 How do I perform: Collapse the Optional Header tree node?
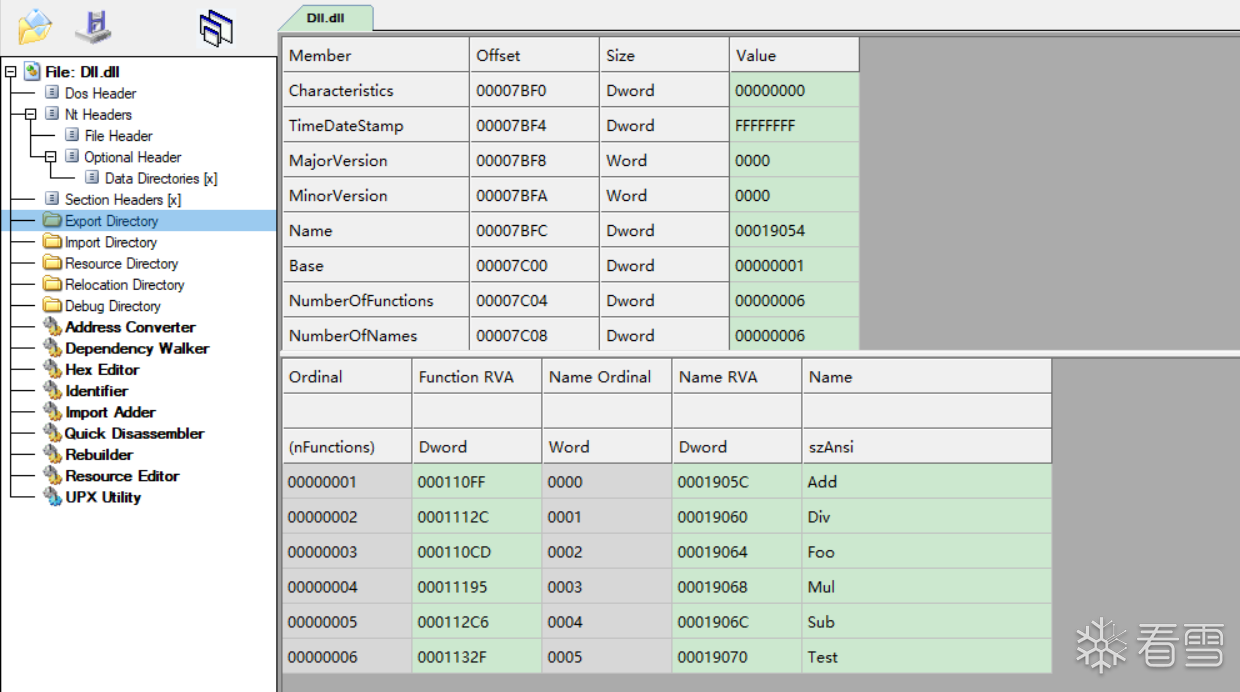[51, 157]
